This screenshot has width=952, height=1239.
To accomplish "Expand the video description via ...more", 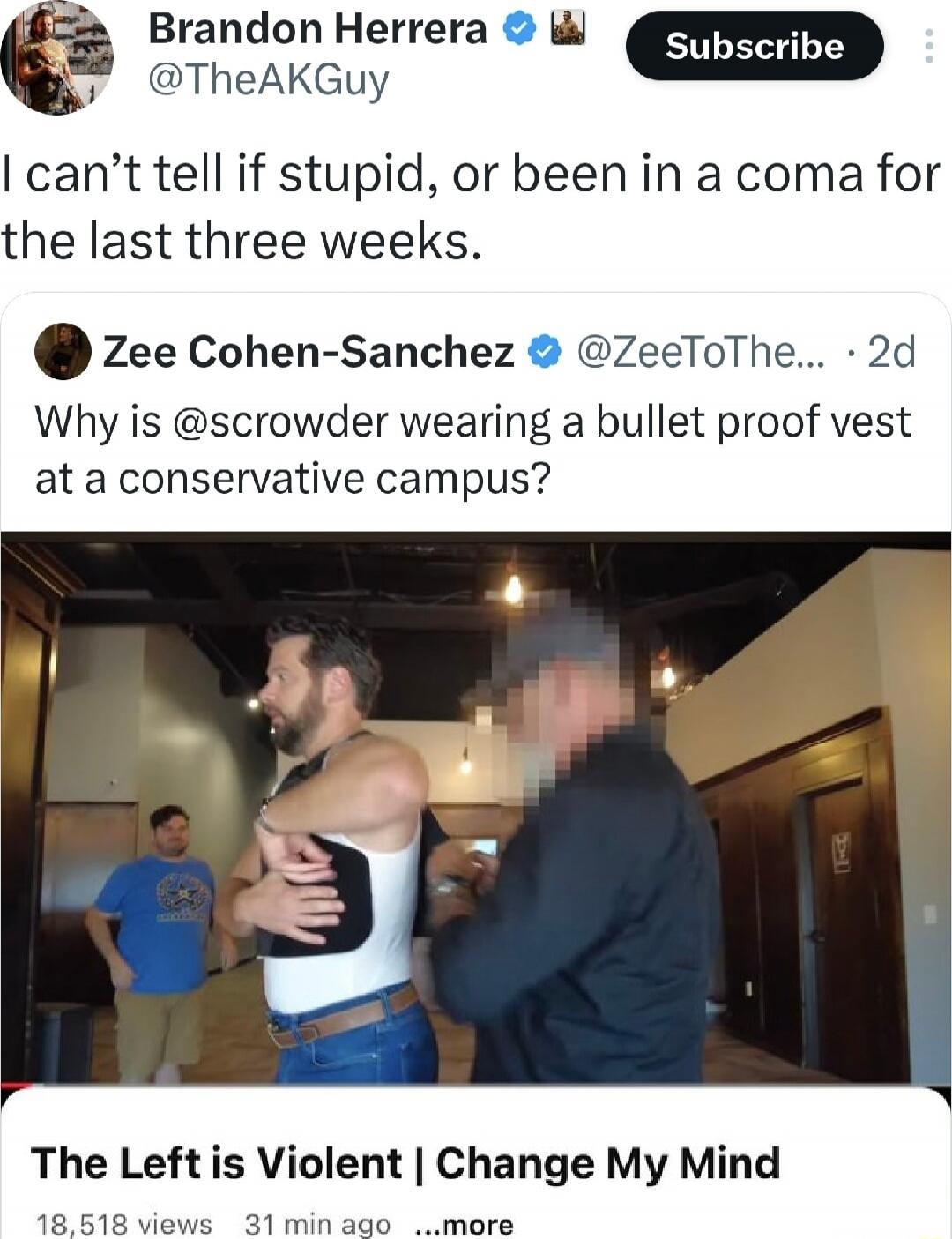I will 464,1224.
